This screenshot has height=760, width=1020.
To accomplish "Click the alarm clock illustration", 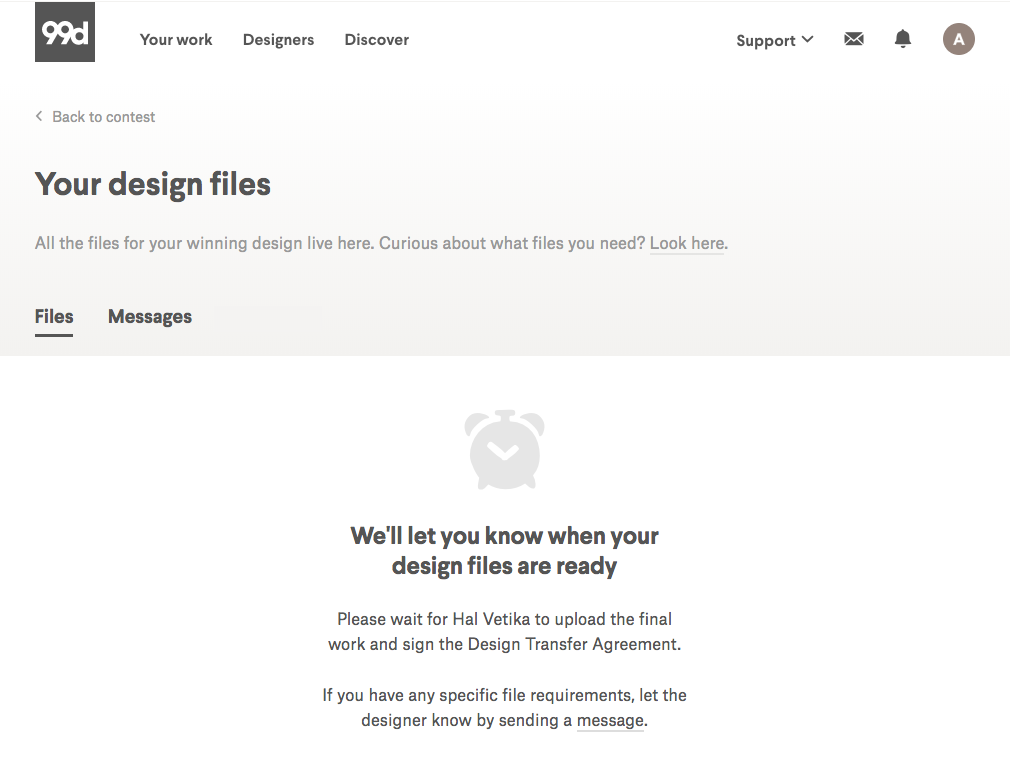I will coord(504,450).
